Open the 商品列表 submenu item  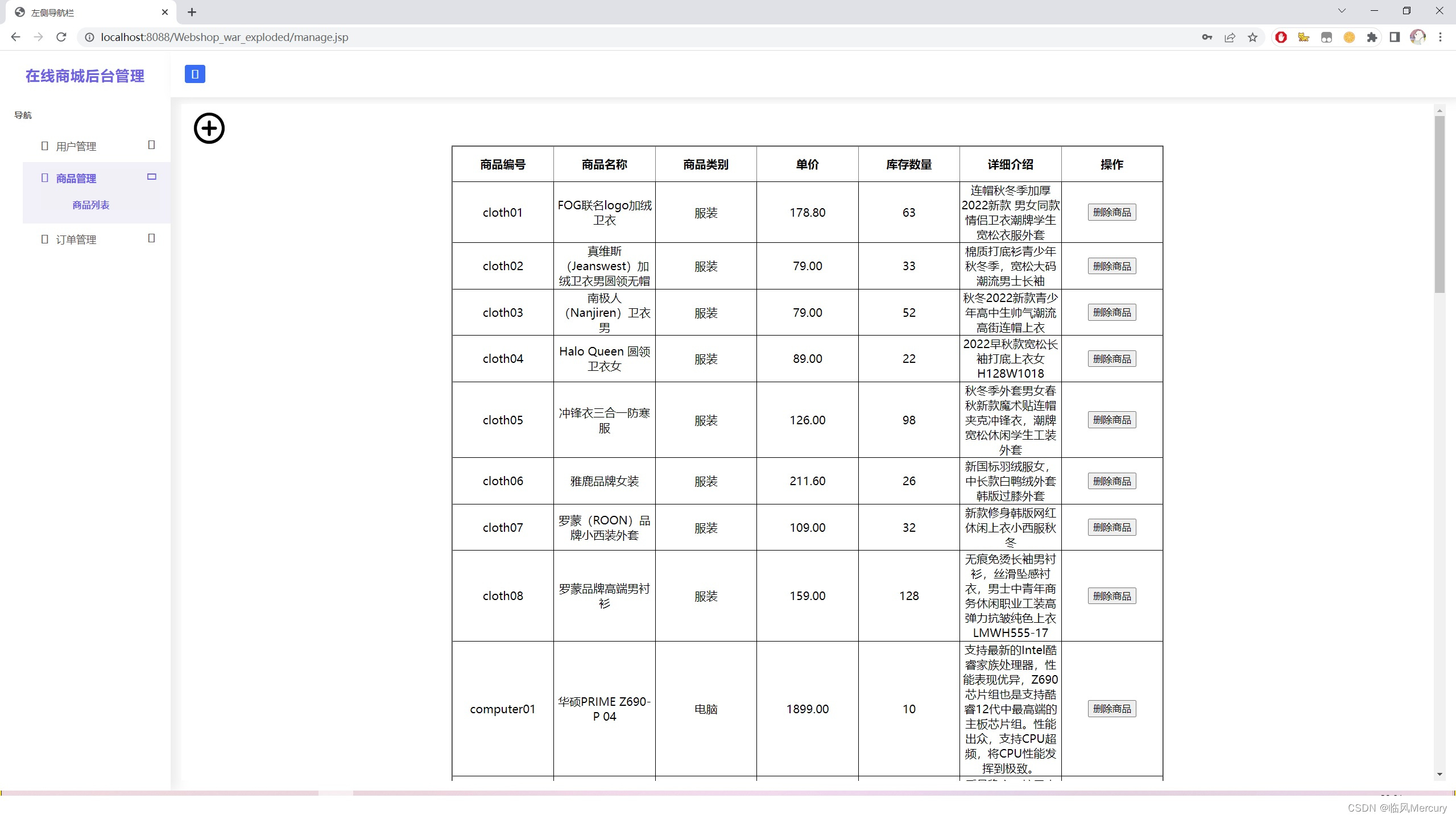pos(91,205)
